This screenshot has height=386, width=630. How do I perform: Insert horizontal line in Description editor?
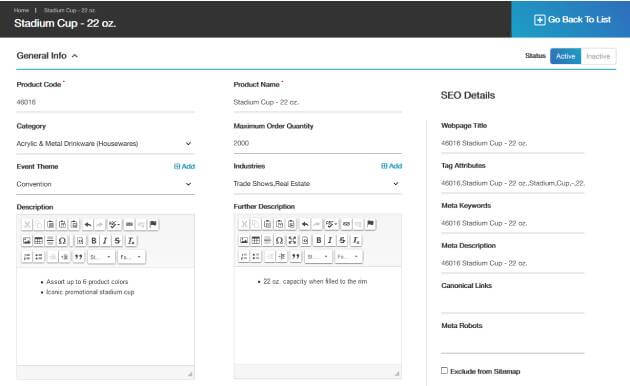[x=50, y=241]
